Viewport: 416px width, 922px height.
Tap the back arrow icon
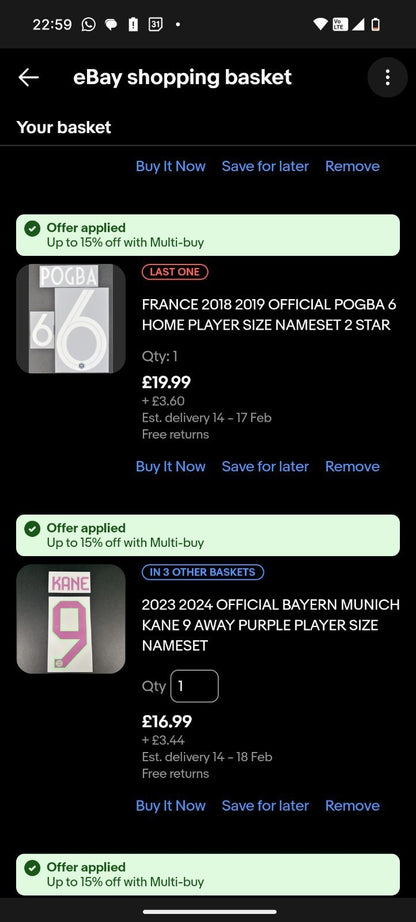[28, 77]
